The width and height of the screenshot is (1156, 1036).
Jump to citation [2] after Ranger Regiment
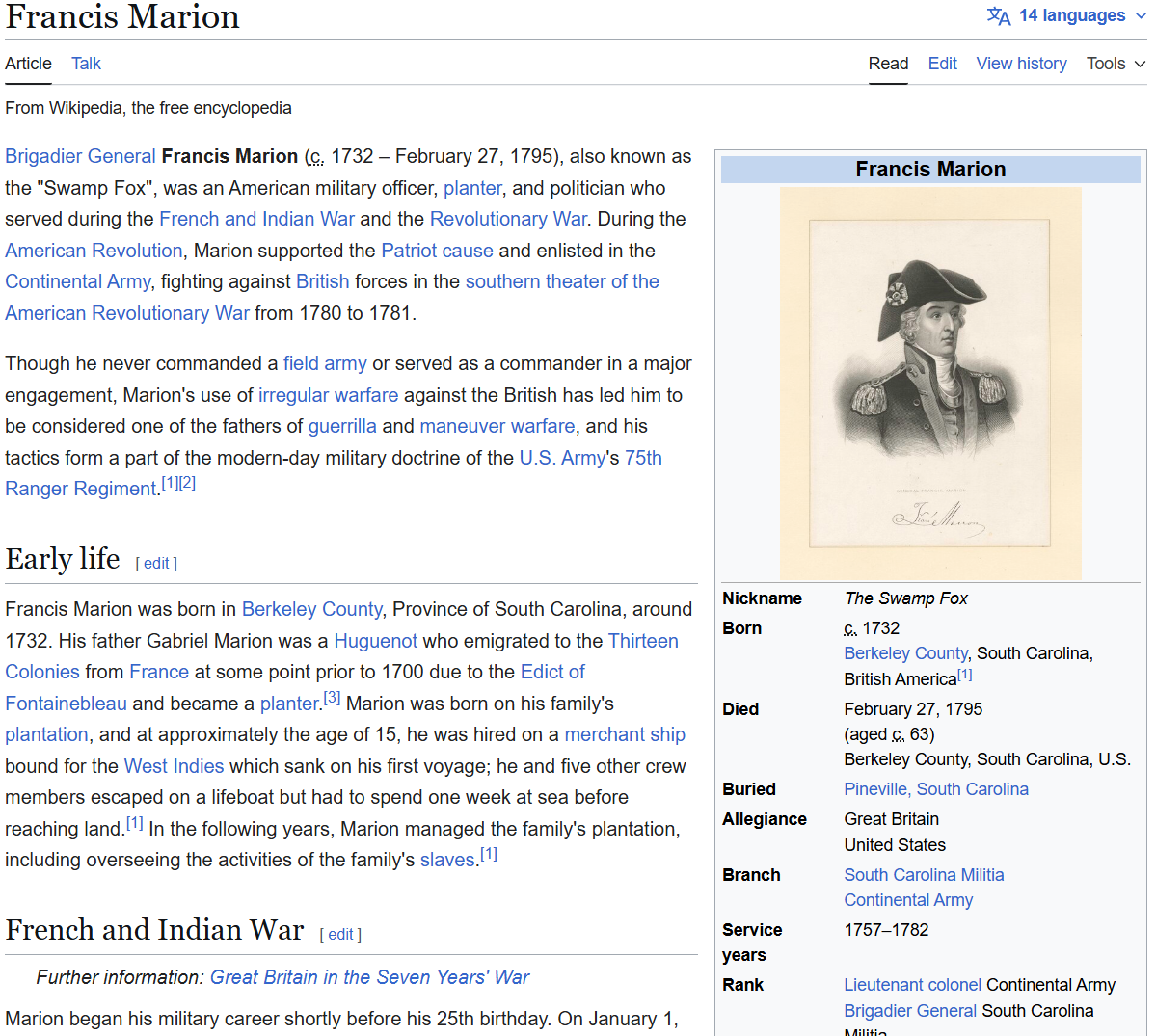pos(187,484)
